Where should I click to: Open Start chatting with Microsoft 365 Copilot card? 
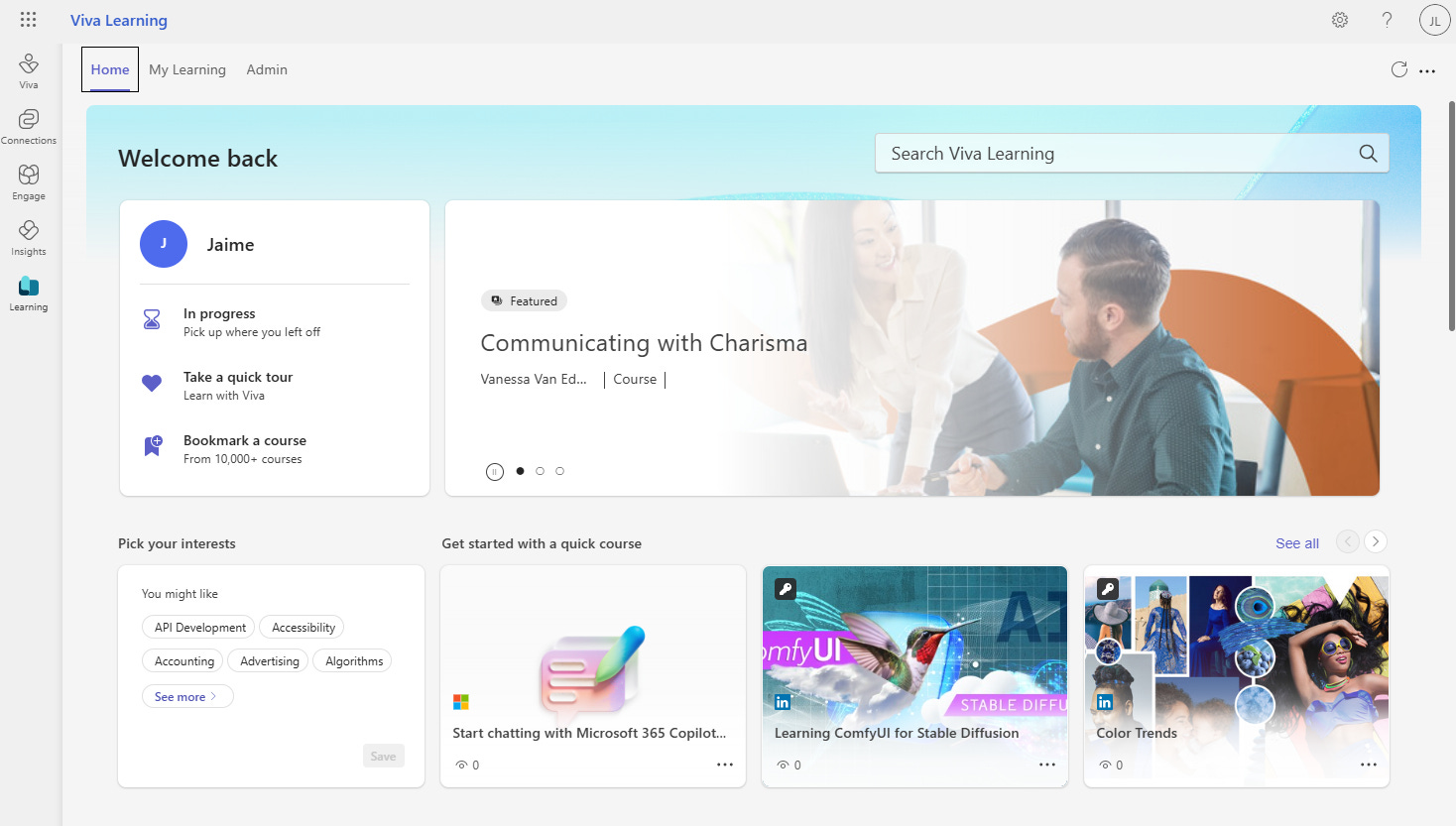593,676
